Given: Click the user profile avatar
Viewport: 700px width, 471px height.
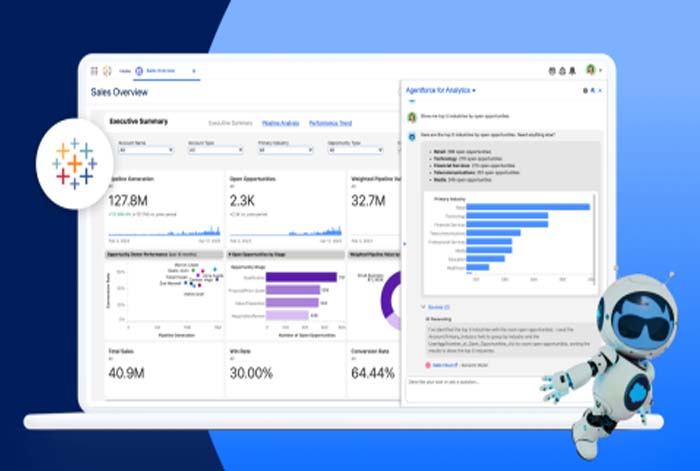Looking at the screenshot, I should tap(591, 70).
